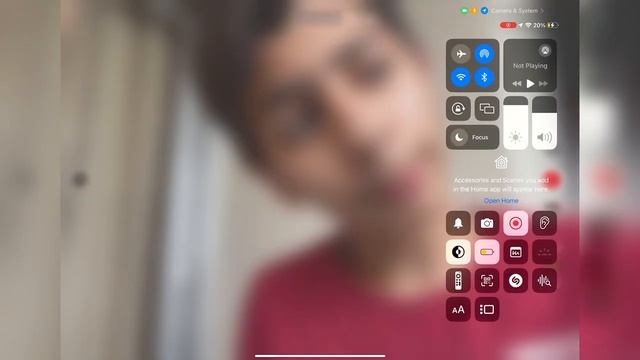Toggle Stage Manager
The height and width of the screenshot is (360, 640).
pos(487,309)
